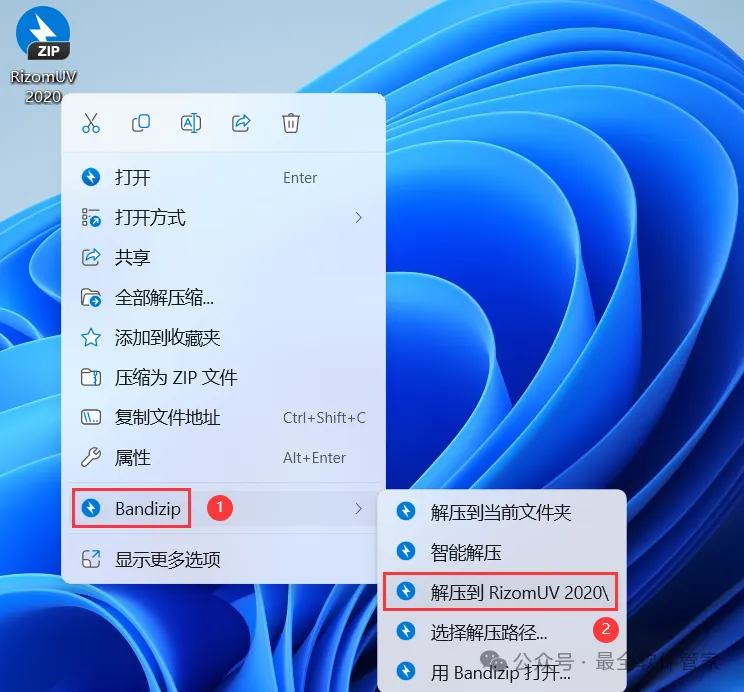Select 显示更多选项 entry
Image resolution: width=744 pixels, height=692 pixels.
[223, 559]
